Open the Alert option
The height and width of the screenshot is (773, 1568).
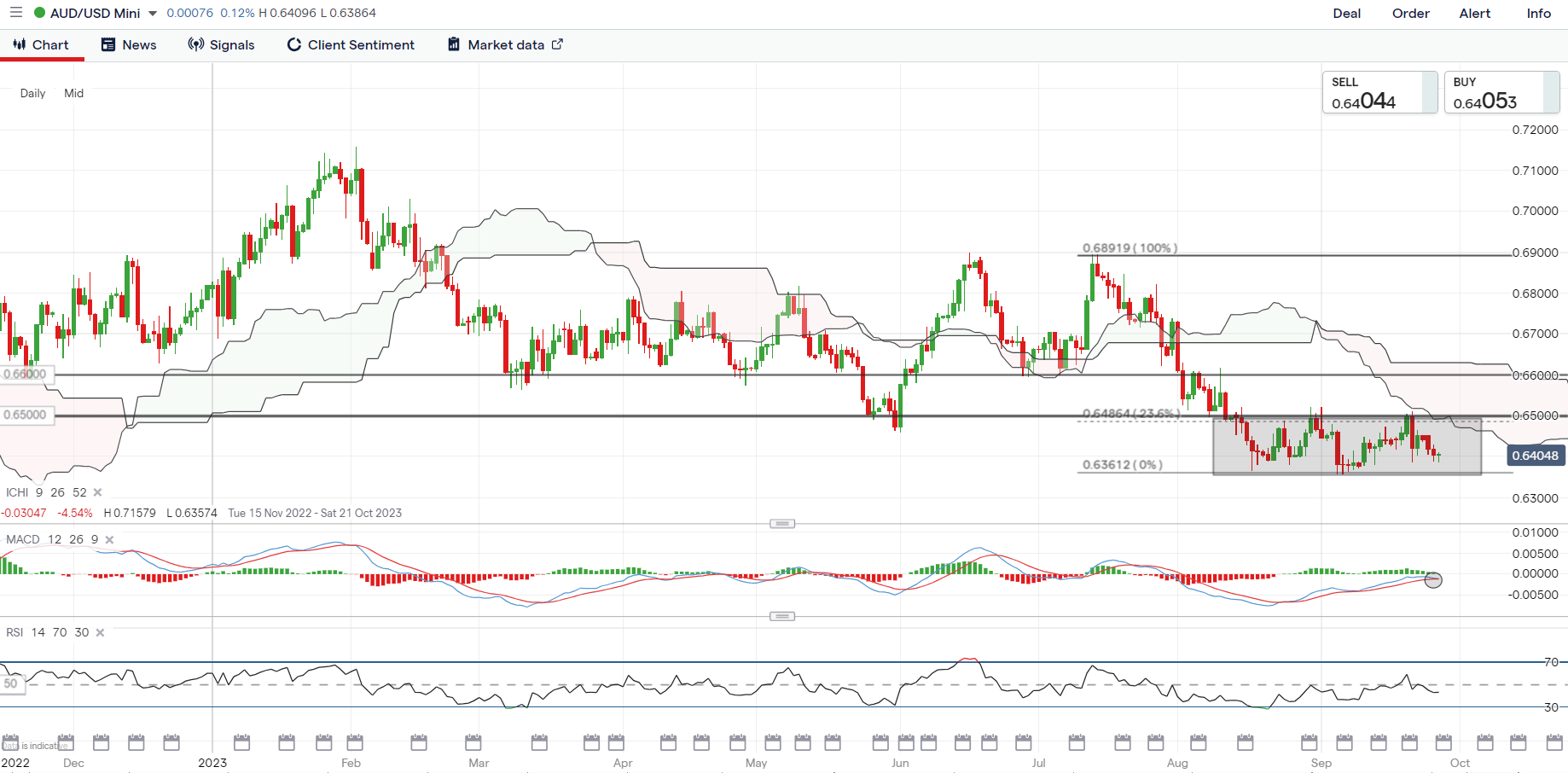click(x=1475, y=14)
